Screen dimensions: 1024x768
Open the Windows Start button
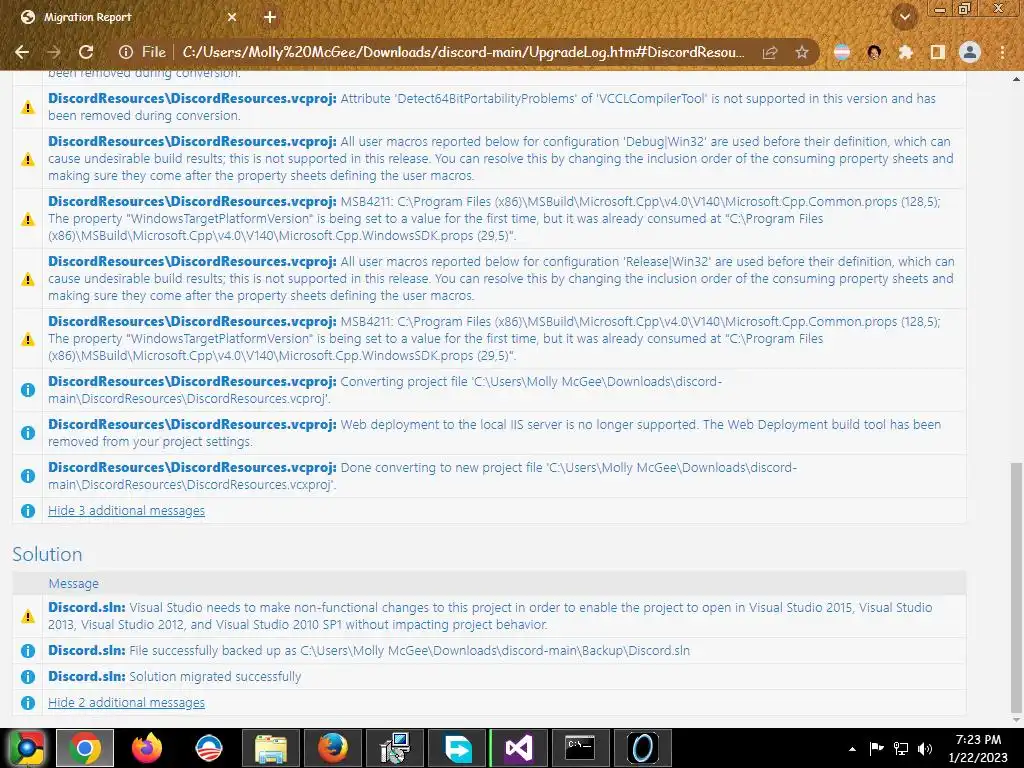(x=26, y=748)
